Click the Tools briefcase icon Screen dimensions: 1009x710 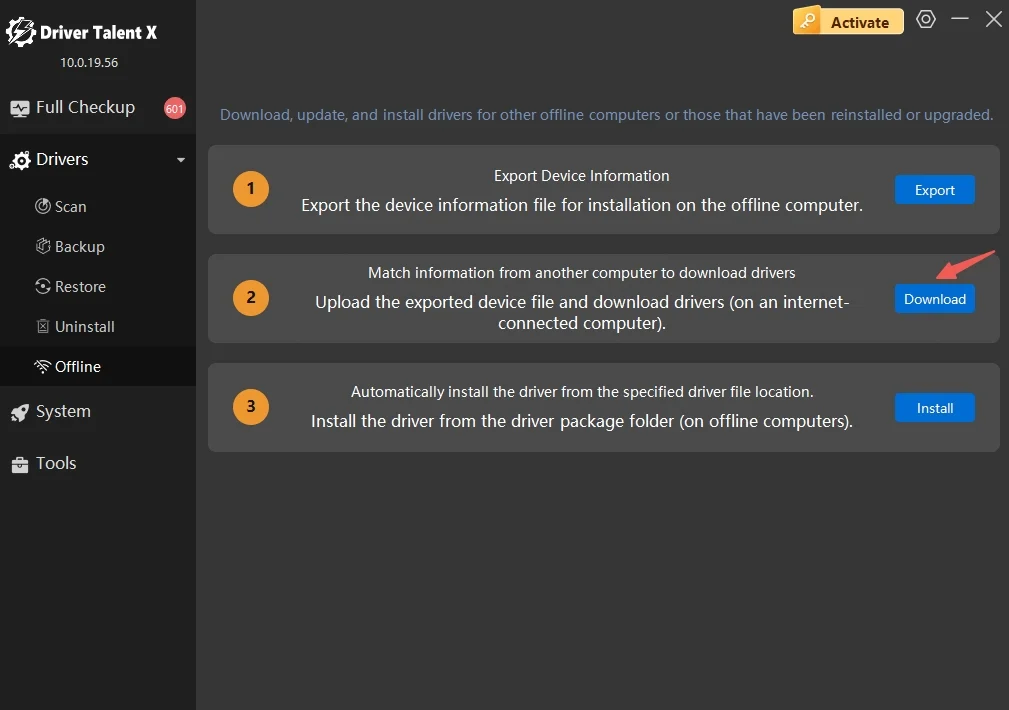pyautogui.click(x=20, y=464)
